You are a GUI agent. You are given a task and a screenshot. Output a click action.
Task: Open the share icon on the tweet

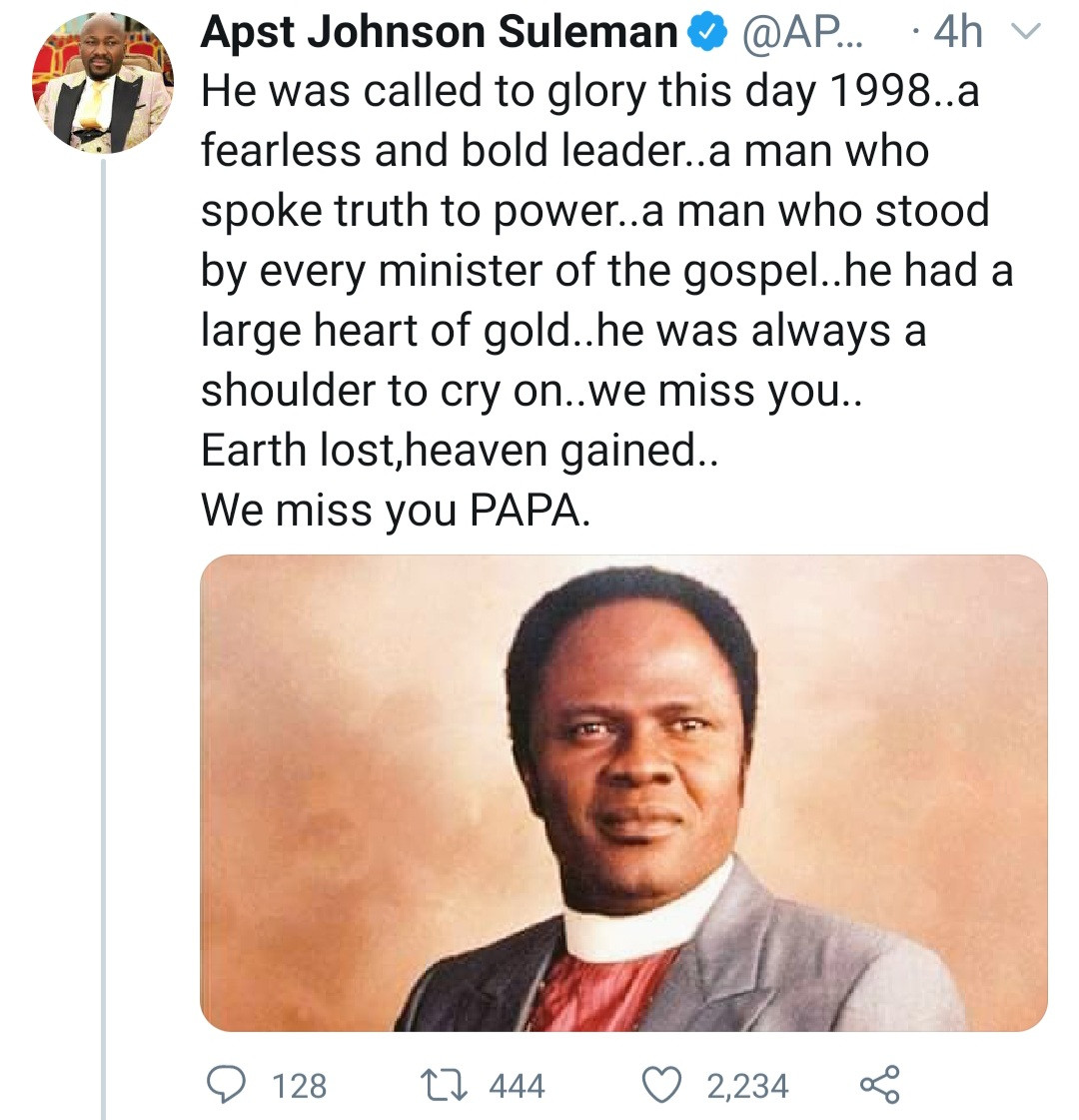(x=879, y=1085)
